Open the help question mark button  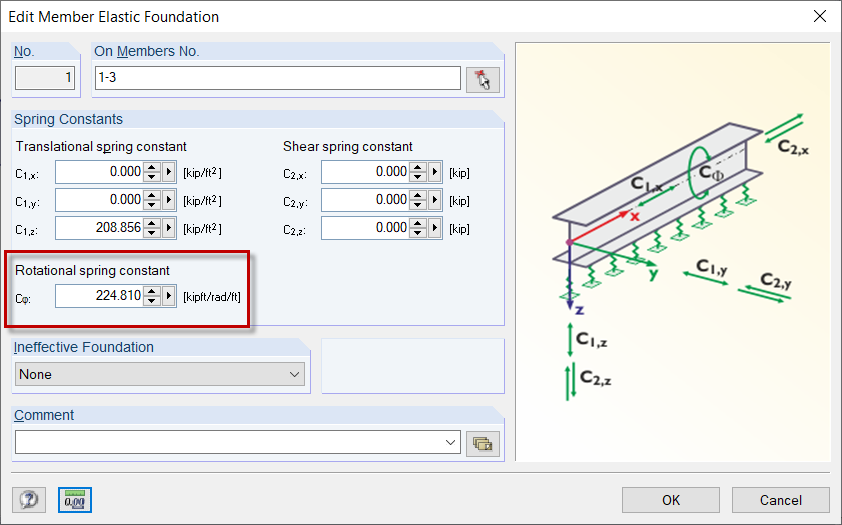click(x=29, y=500)
